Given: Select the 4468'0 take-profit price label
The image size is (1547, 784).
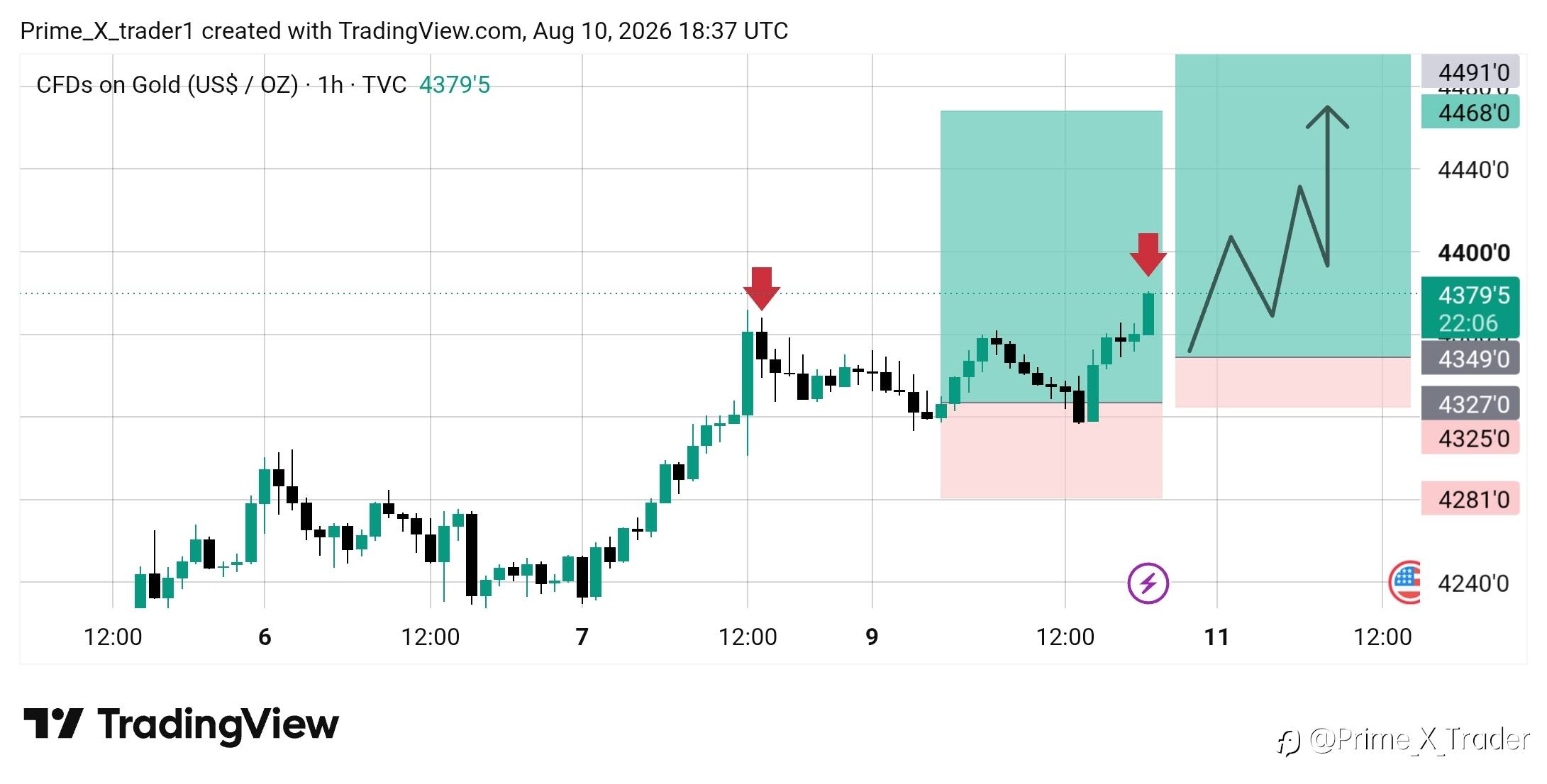Looking at the screenshot, I should click(x=1470, y=112).
